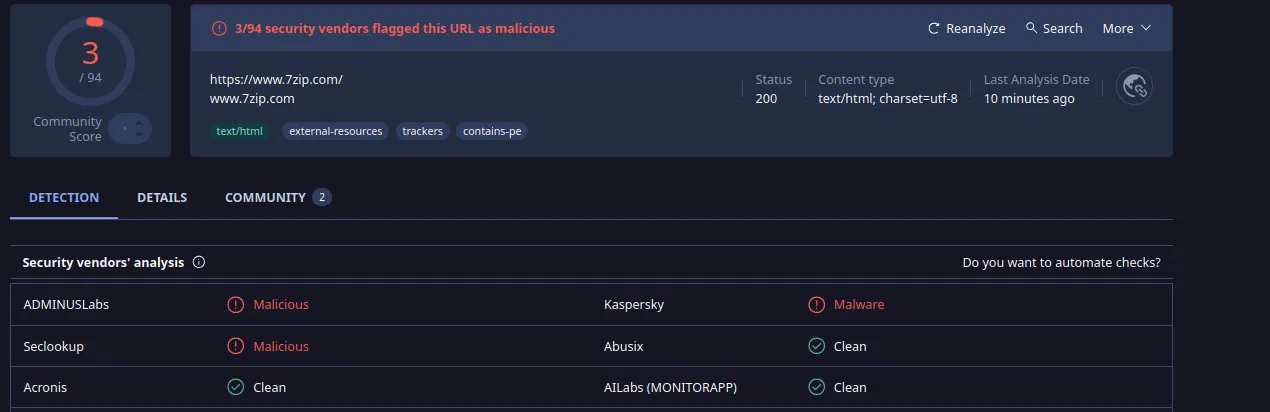This screenshot has height=412, width=1270.
Task: Select the Detection tab
Action: [x=64, y=198]
